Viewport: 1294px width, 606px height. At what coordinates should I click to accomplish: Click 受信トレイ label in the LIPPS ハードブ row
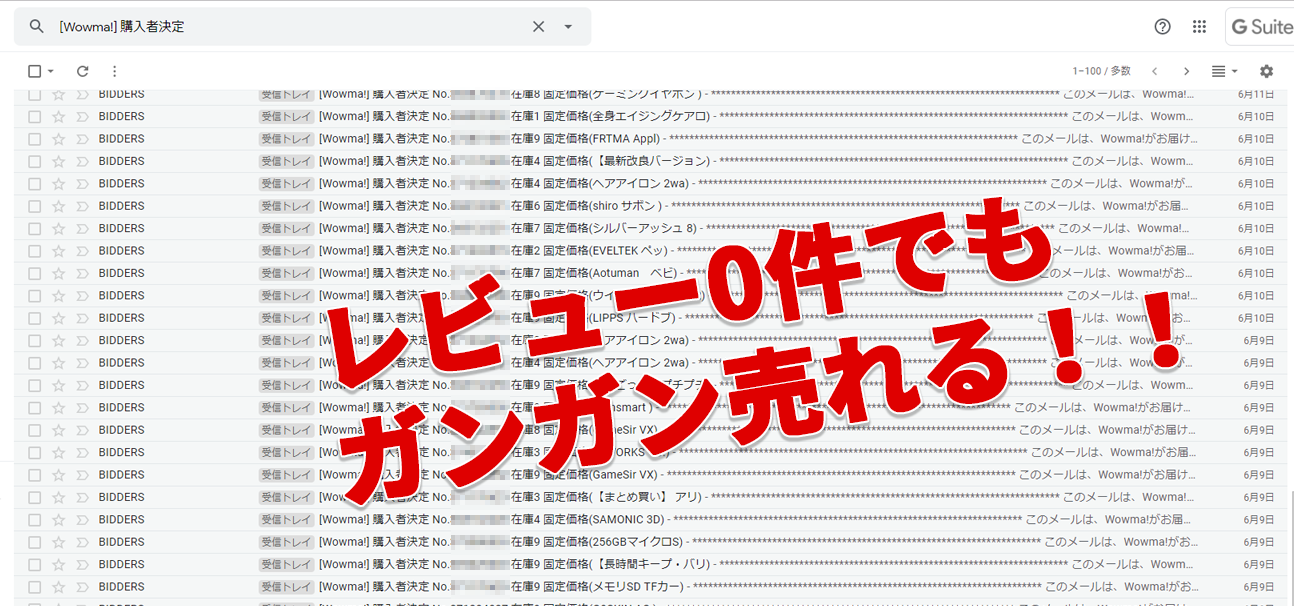[287, 318]
